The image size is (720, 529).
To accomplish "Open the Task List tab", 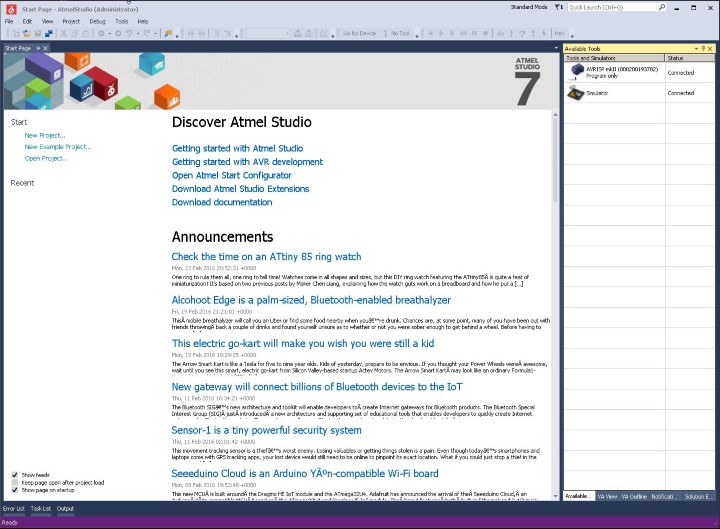I will 41,509.
